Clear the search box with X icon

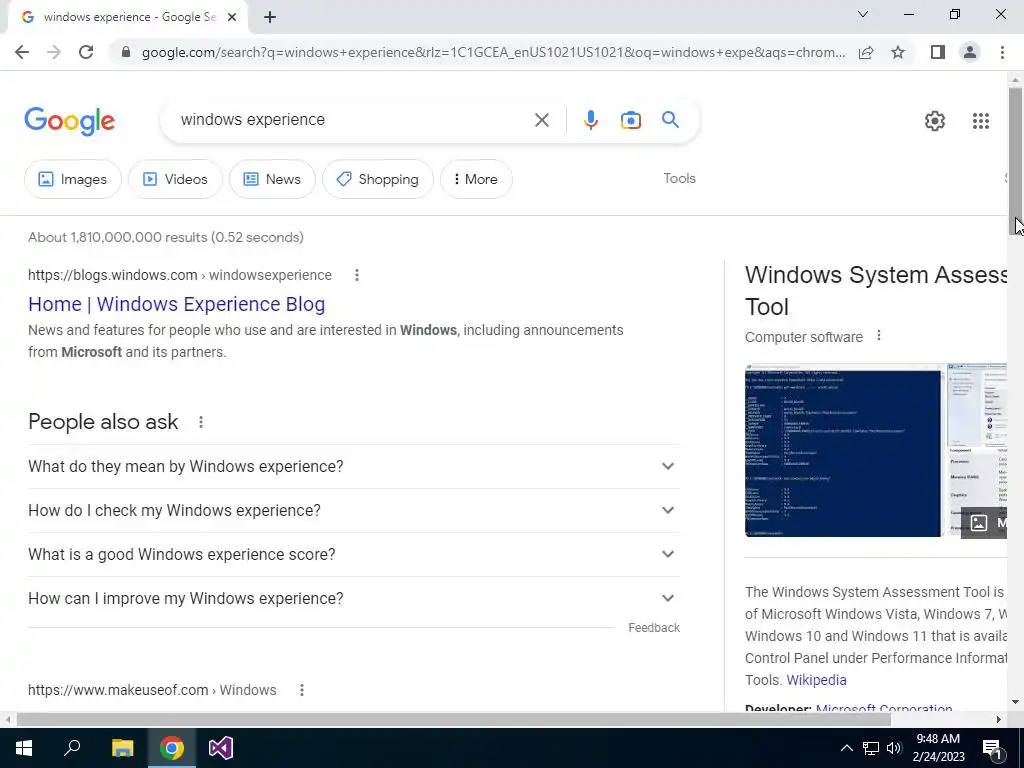click(x=541, y=120)
